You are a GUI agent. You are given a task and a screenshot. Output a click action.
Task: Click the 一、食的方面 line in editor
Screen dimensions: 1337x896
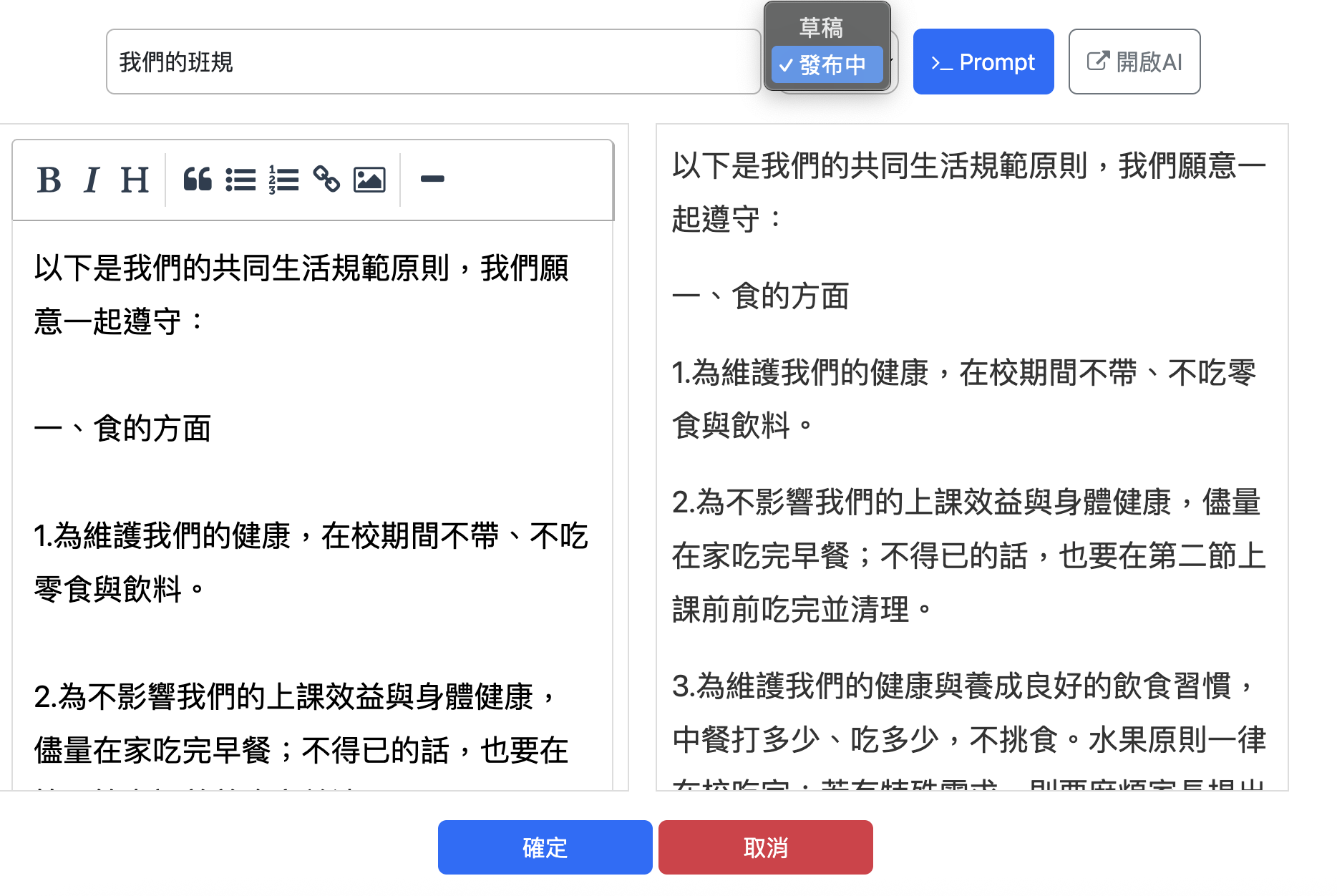tap(123, 429)
